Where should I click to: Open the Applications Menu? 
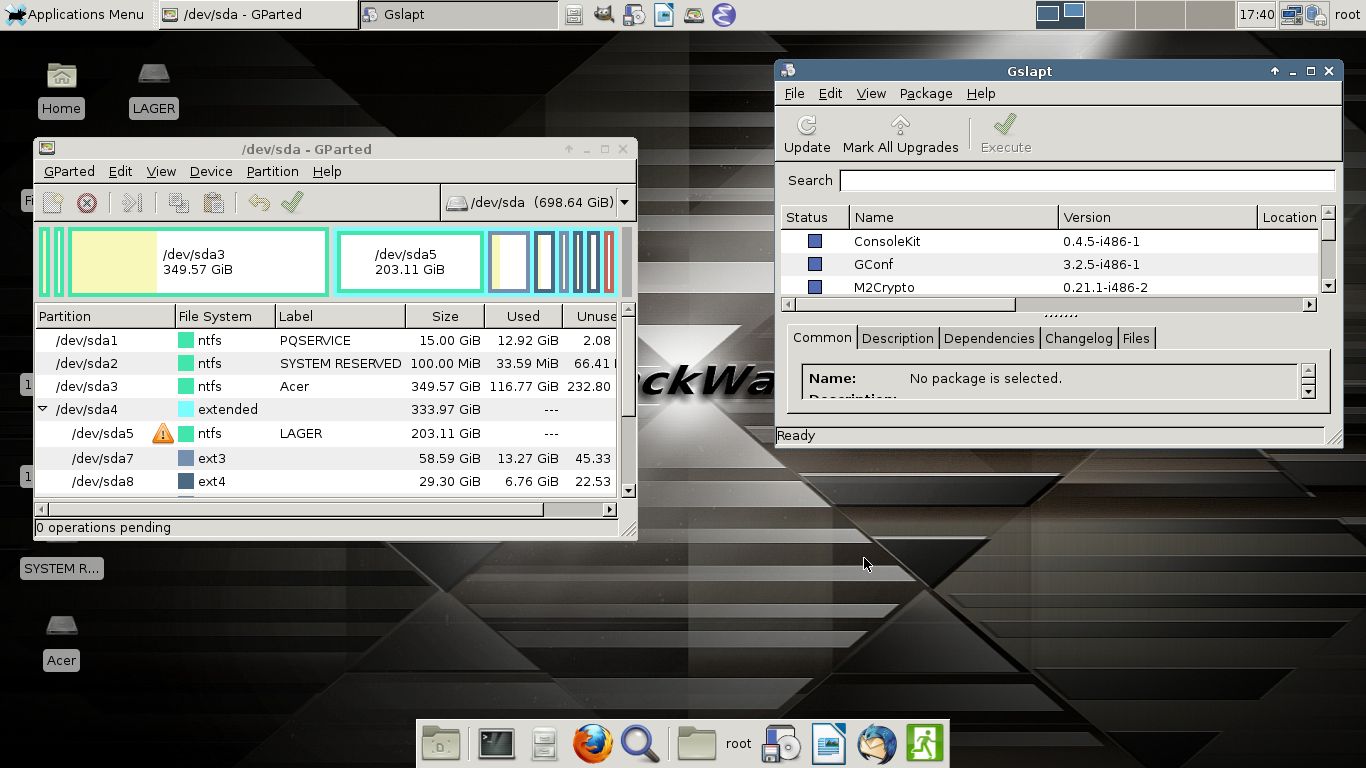tap(74, 15)
